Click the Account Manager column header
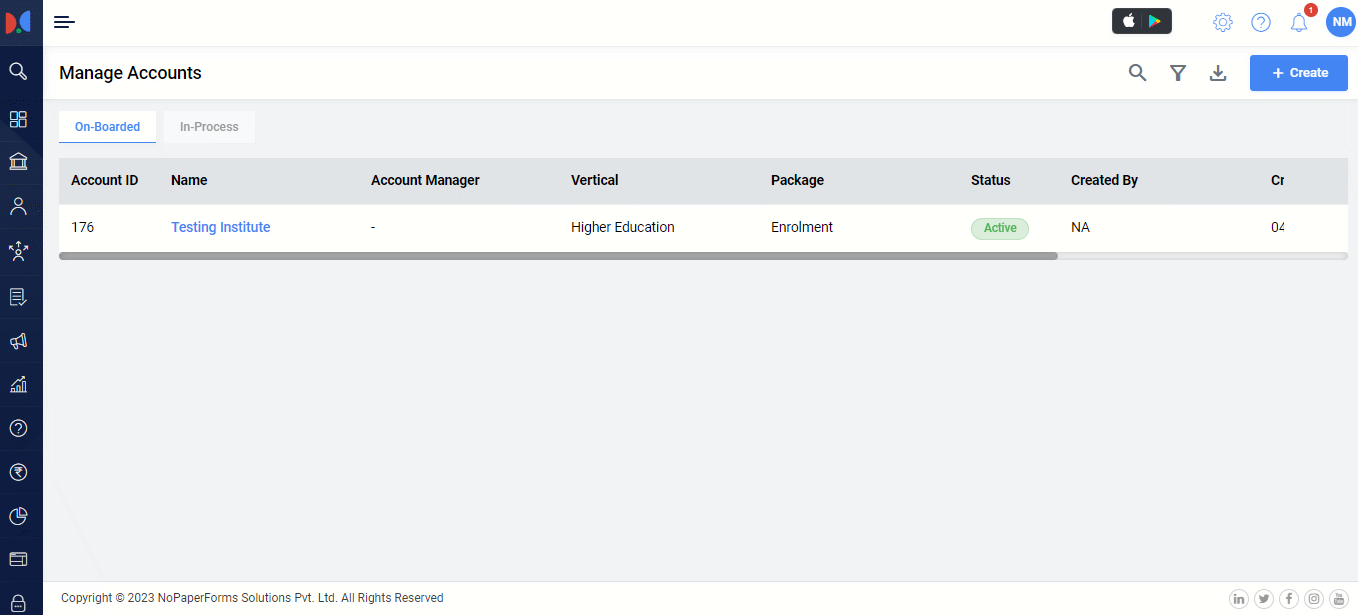Image resolution: width=1358 pixels, height=615 pixels. tap(425, 181)
